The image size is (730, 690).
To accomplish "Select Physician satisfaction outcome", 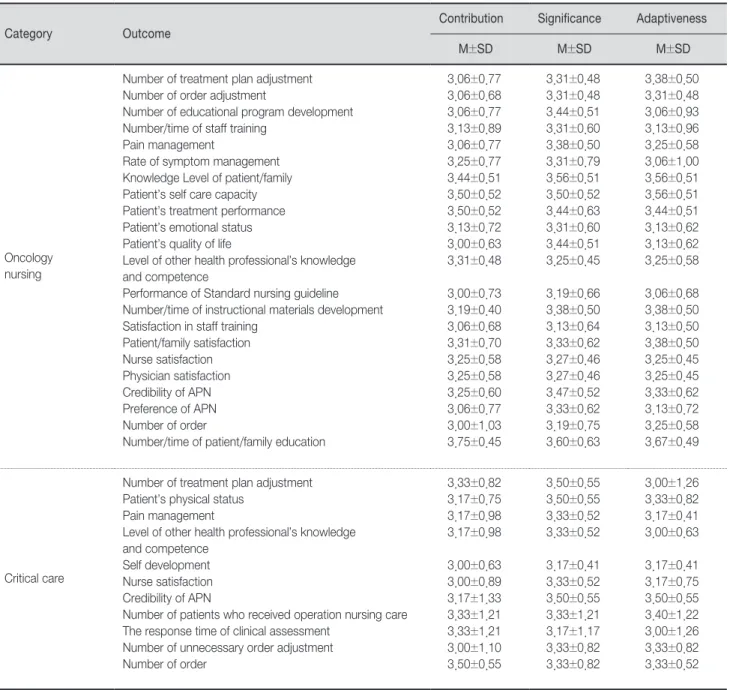I will point(176,376).
